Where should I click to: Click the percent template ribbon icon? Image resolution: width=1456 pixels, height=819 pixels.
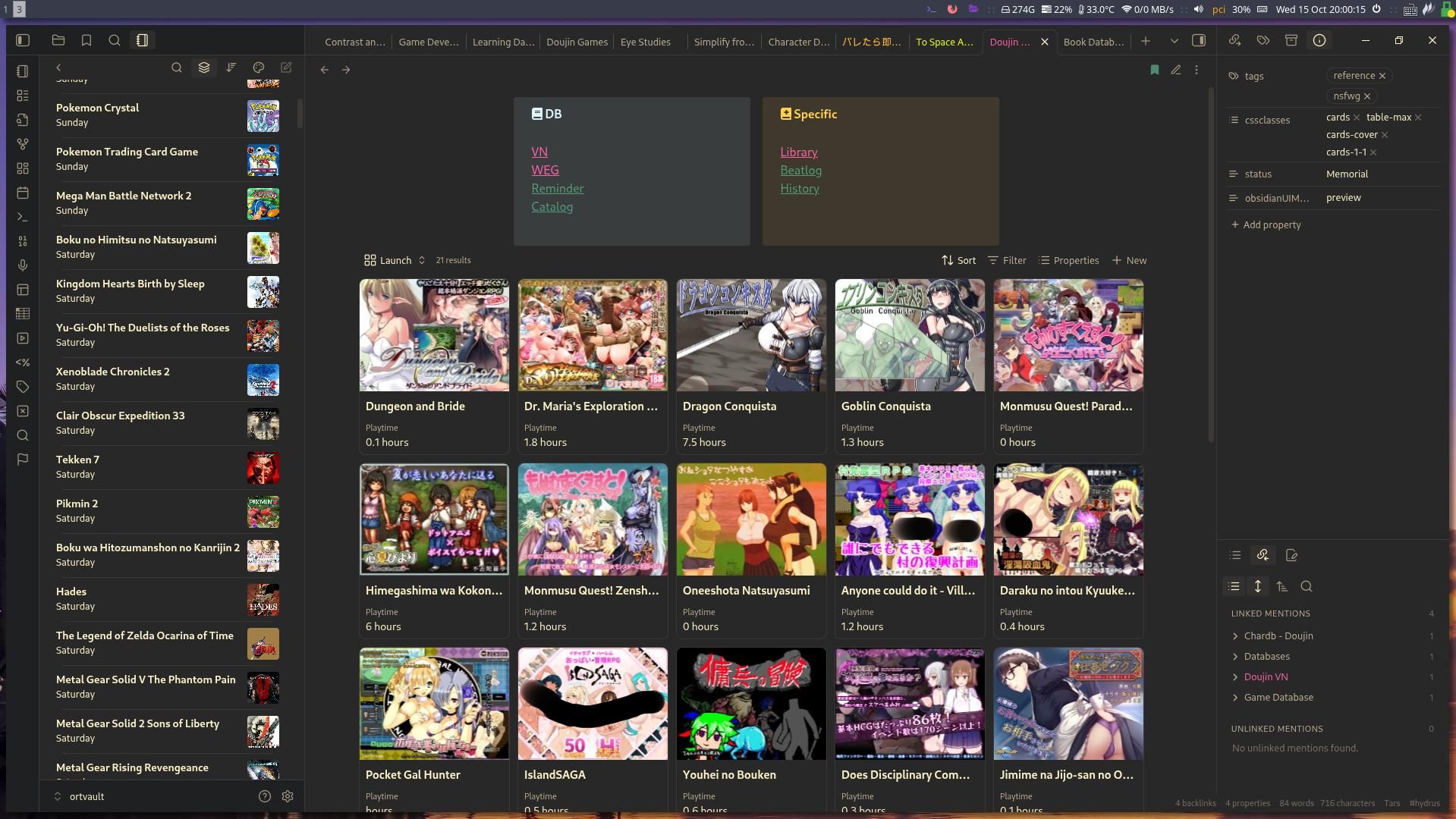point(23,362)
